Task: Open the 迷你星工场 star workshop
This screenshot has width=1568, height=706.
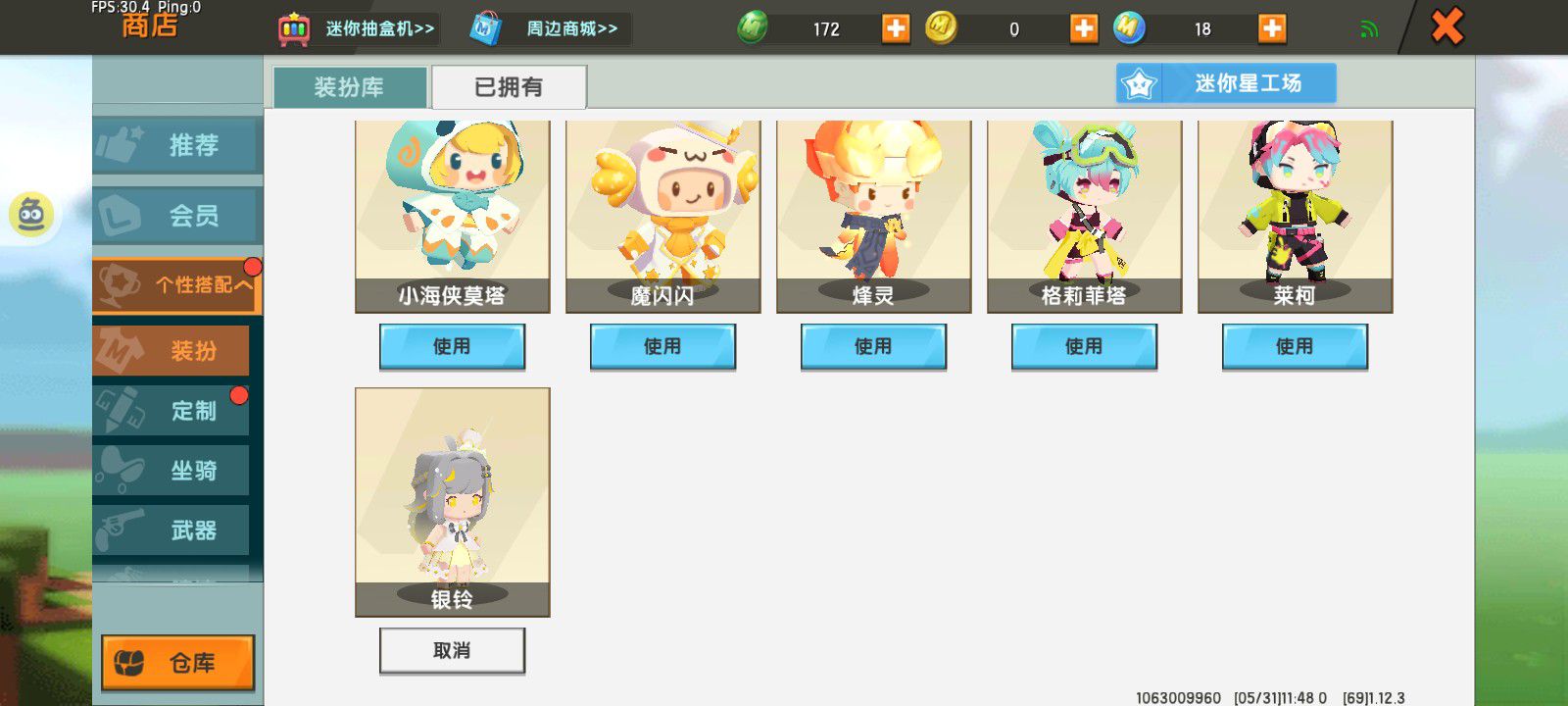Action: pyautogui.click(x=1226, y=83)
